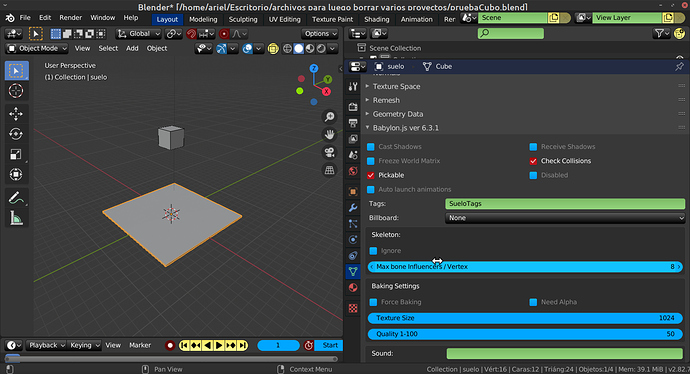Open the Material properties tab icon
Image resolution: width=690 pixels, height=374 pixels.
(353, 288)
